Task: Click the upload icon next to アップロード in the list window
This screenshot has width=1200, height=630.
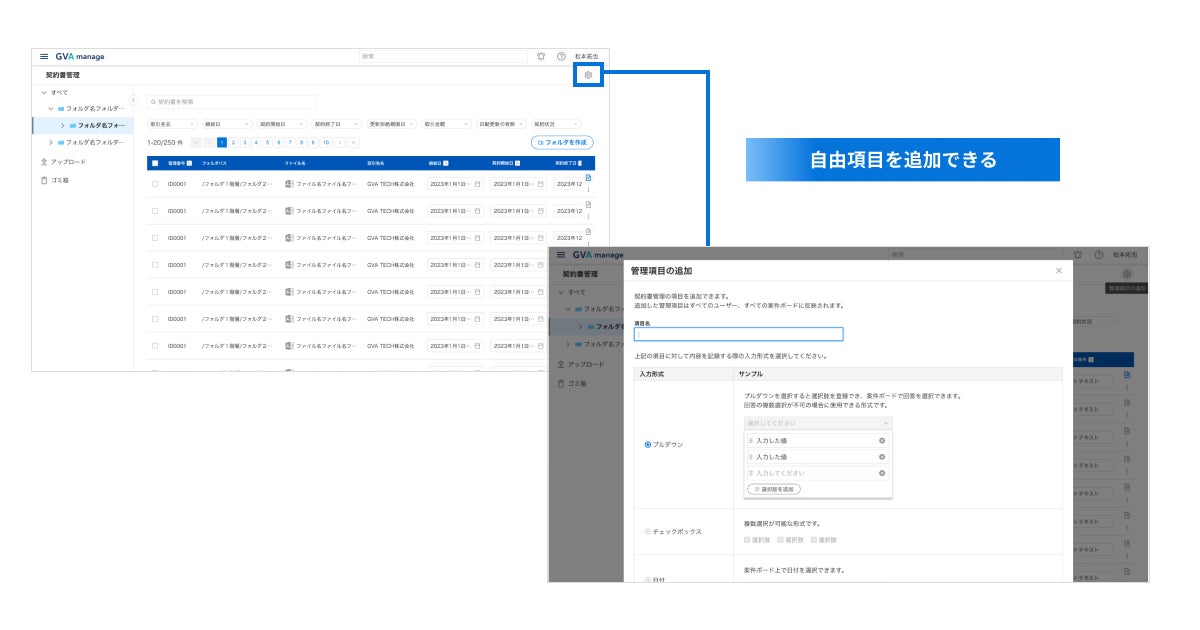Action: pos(43,161)
